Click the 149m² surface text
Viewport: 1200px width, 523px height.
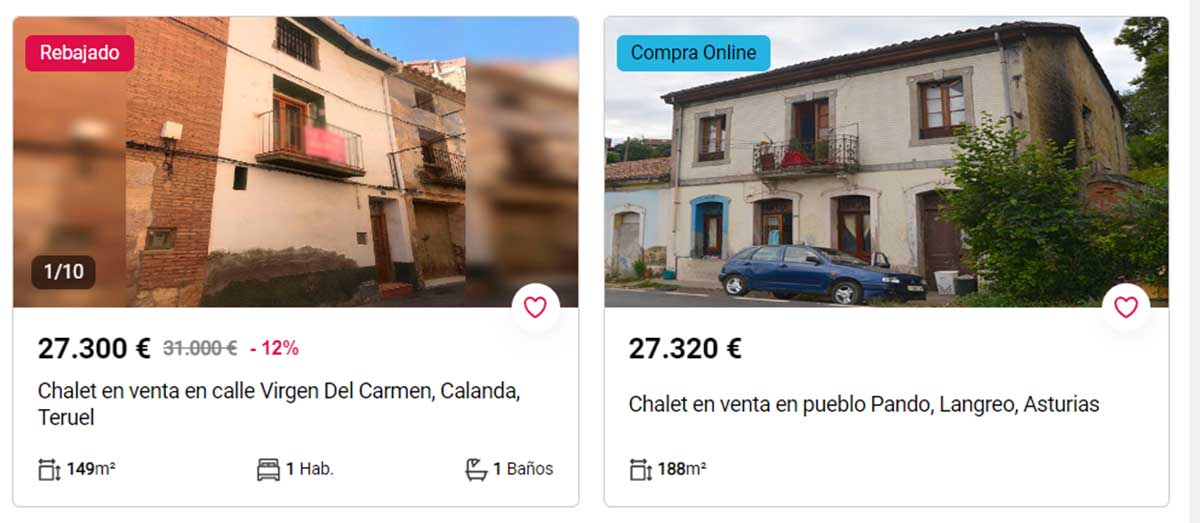(x=91, y=469)
